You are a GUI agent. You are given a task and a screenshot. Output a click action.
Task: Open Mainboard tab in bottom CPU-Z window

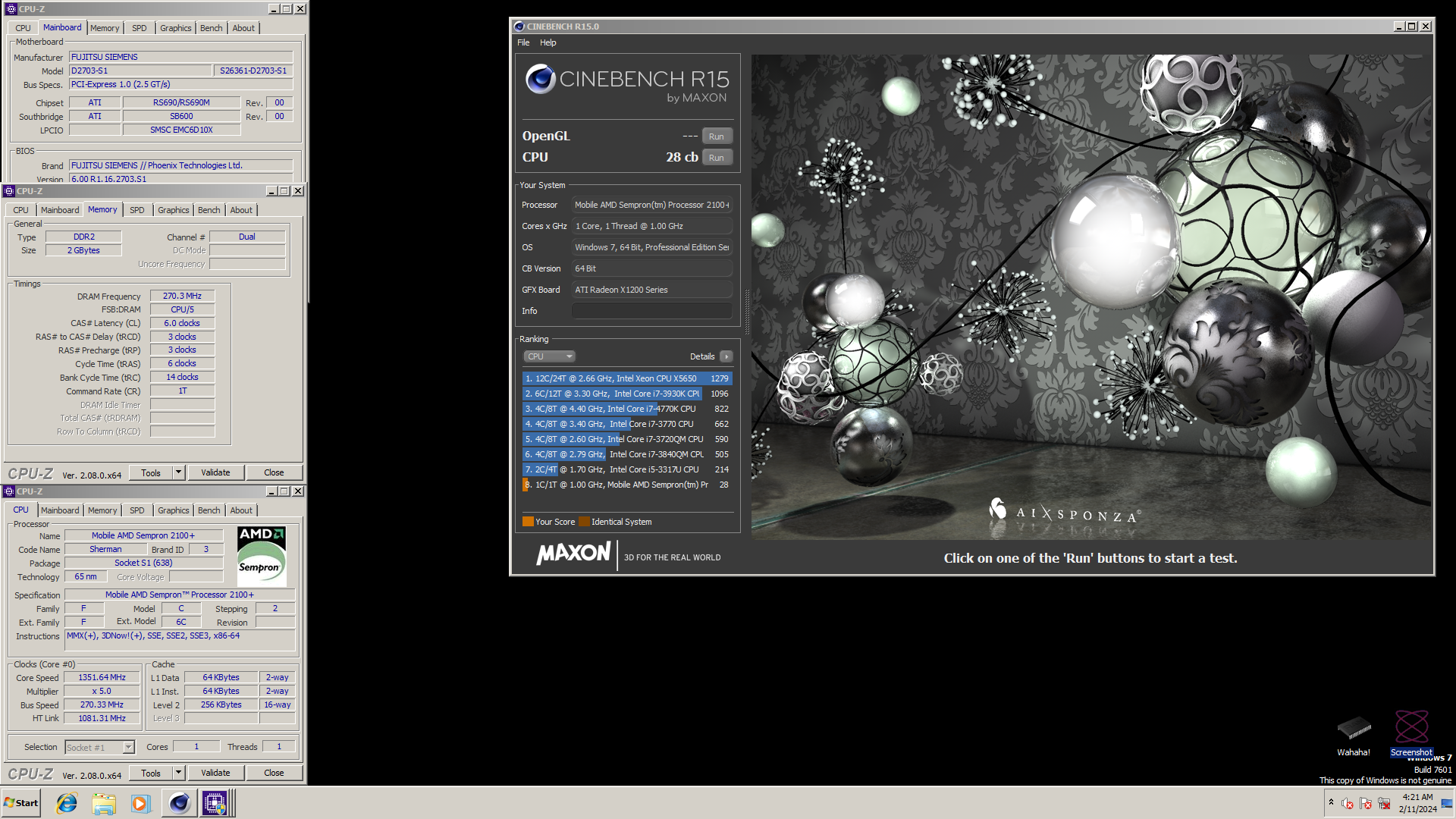point(60,510)
